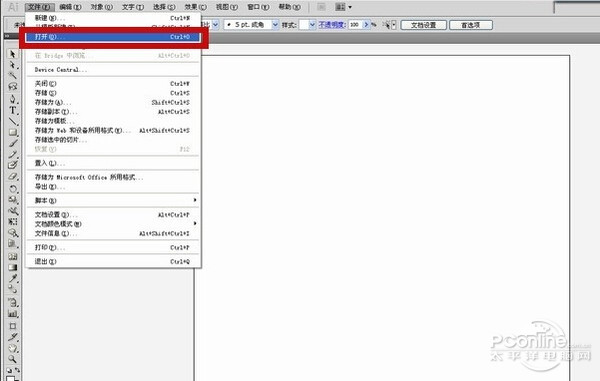This screenshot has height=381, width=600.
Task: Swap fill and stroke colors
Action: tap(17, 370)
